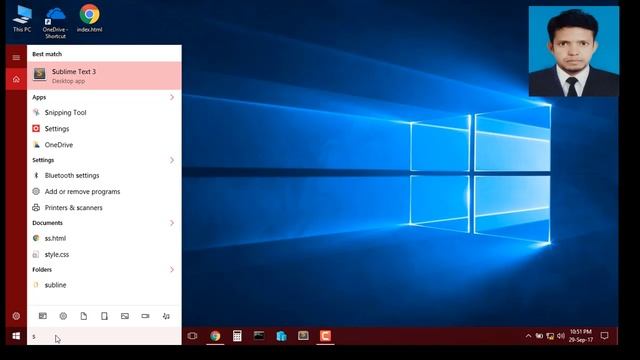
Task: Select the Home icon in search sidebar
Action: 16,79
